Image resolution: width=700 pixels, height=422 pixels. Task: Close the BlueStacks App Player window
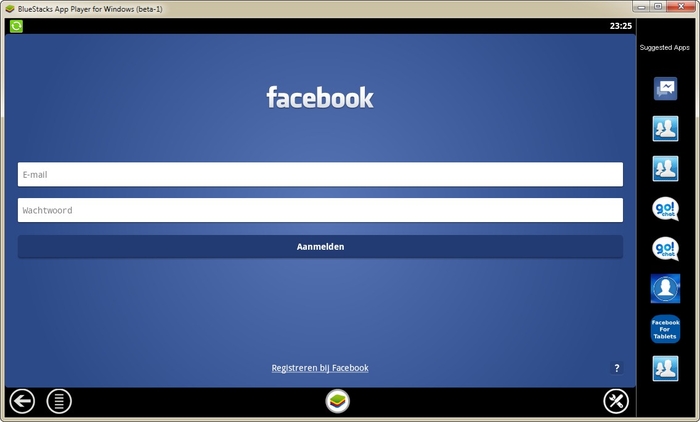(x=681, y=7)
